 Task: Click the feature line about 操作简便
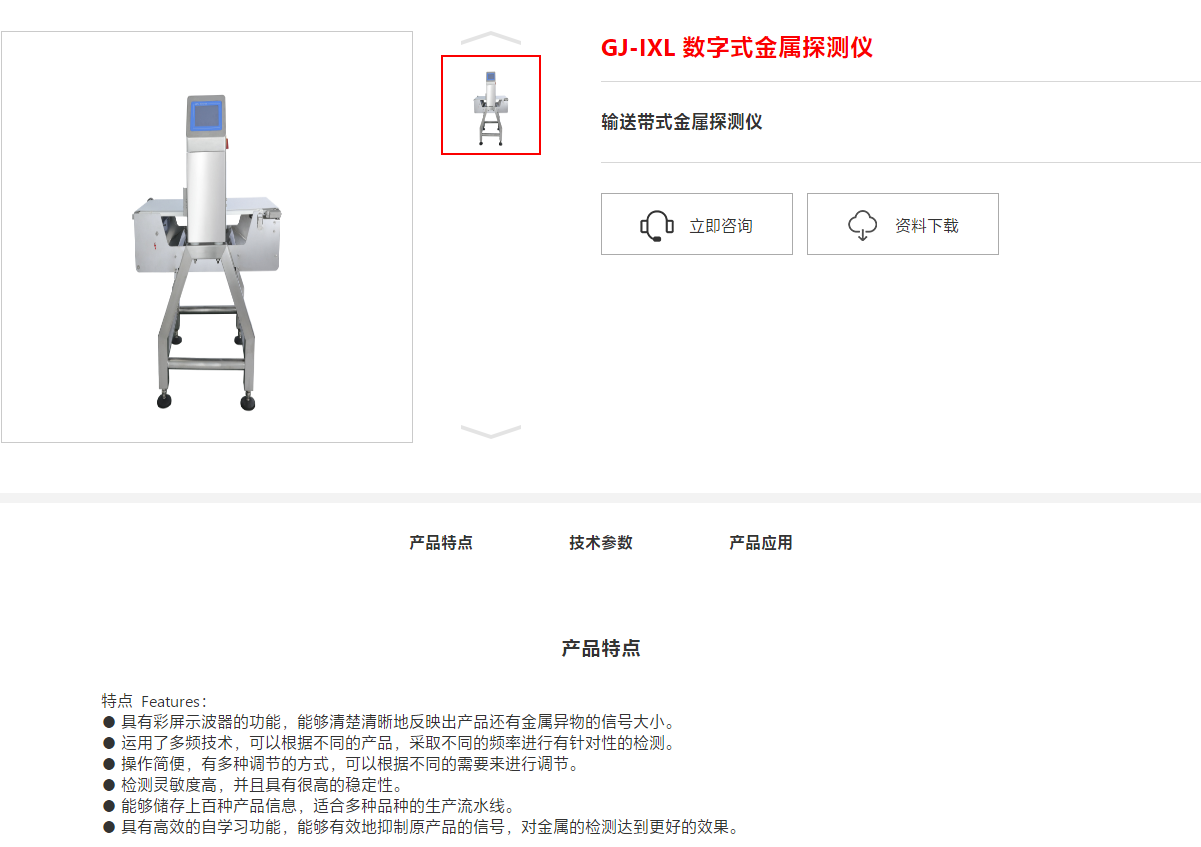341,764
